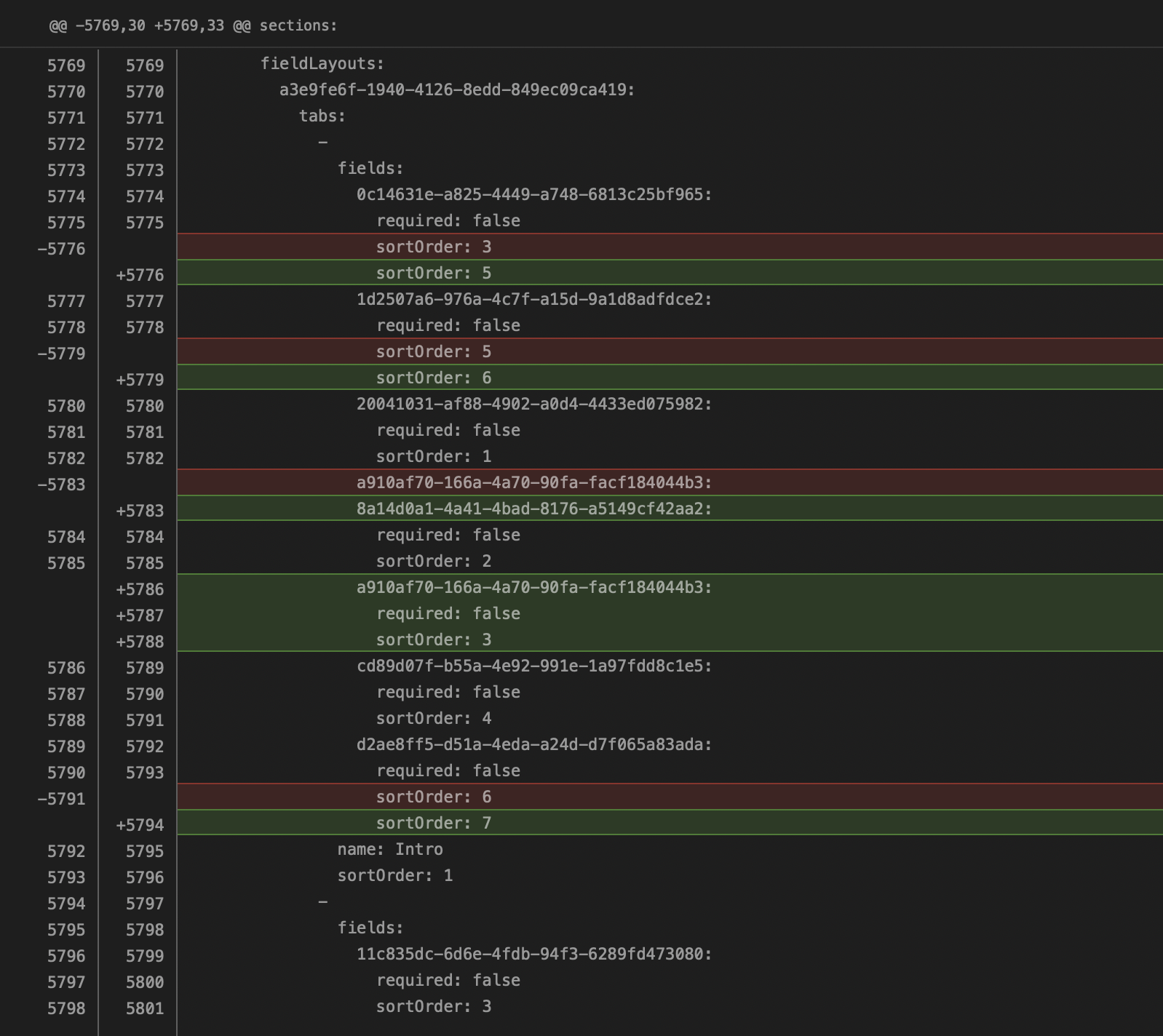Click old line number 5772 in gutter
The image size is (1163, 1036).
(x=66, y=144)
